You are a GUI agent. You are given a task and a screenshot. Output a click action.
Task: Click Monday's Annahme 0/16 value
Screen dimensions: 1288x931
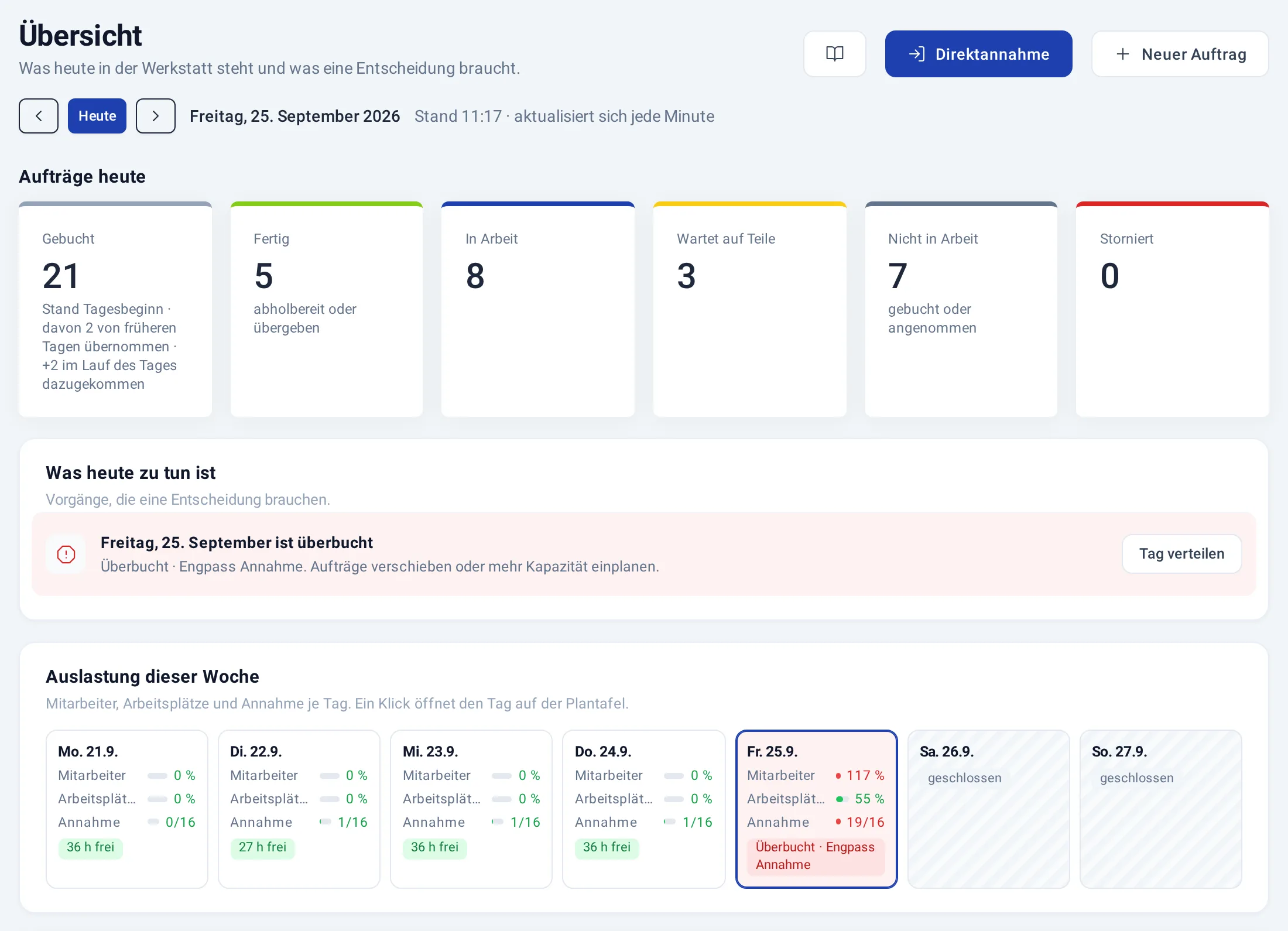point(180,822)
